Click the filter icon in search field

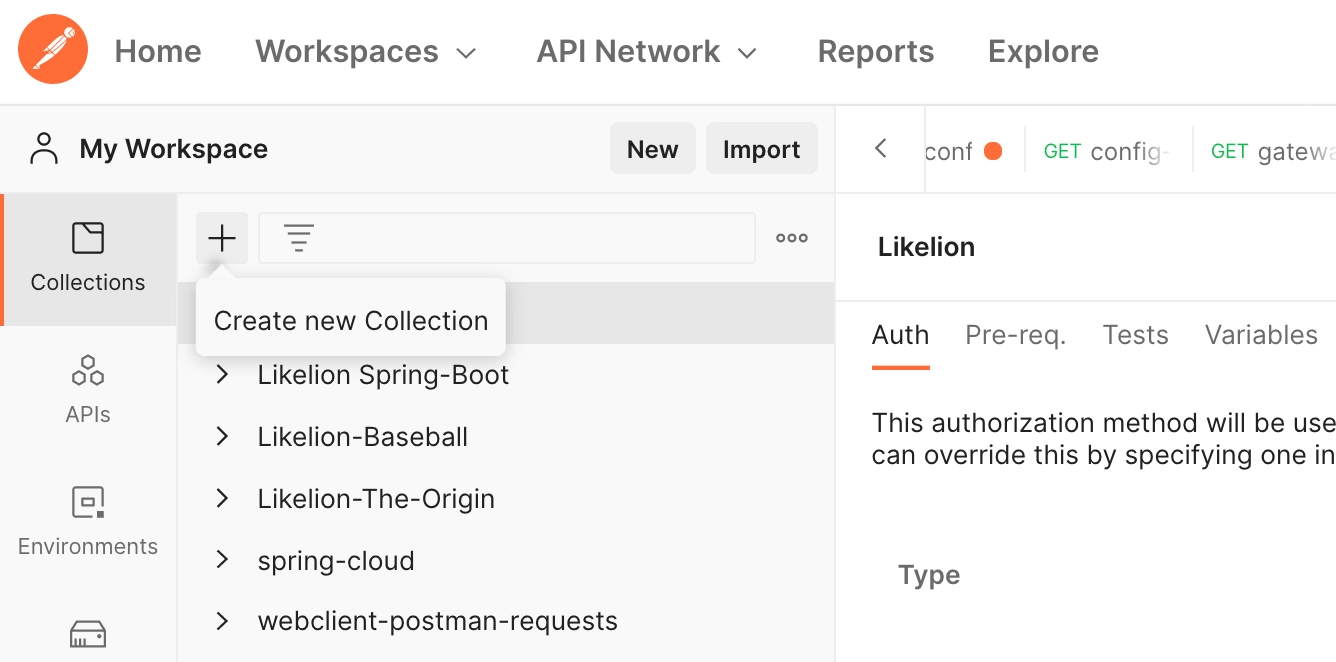click(299, 238)
